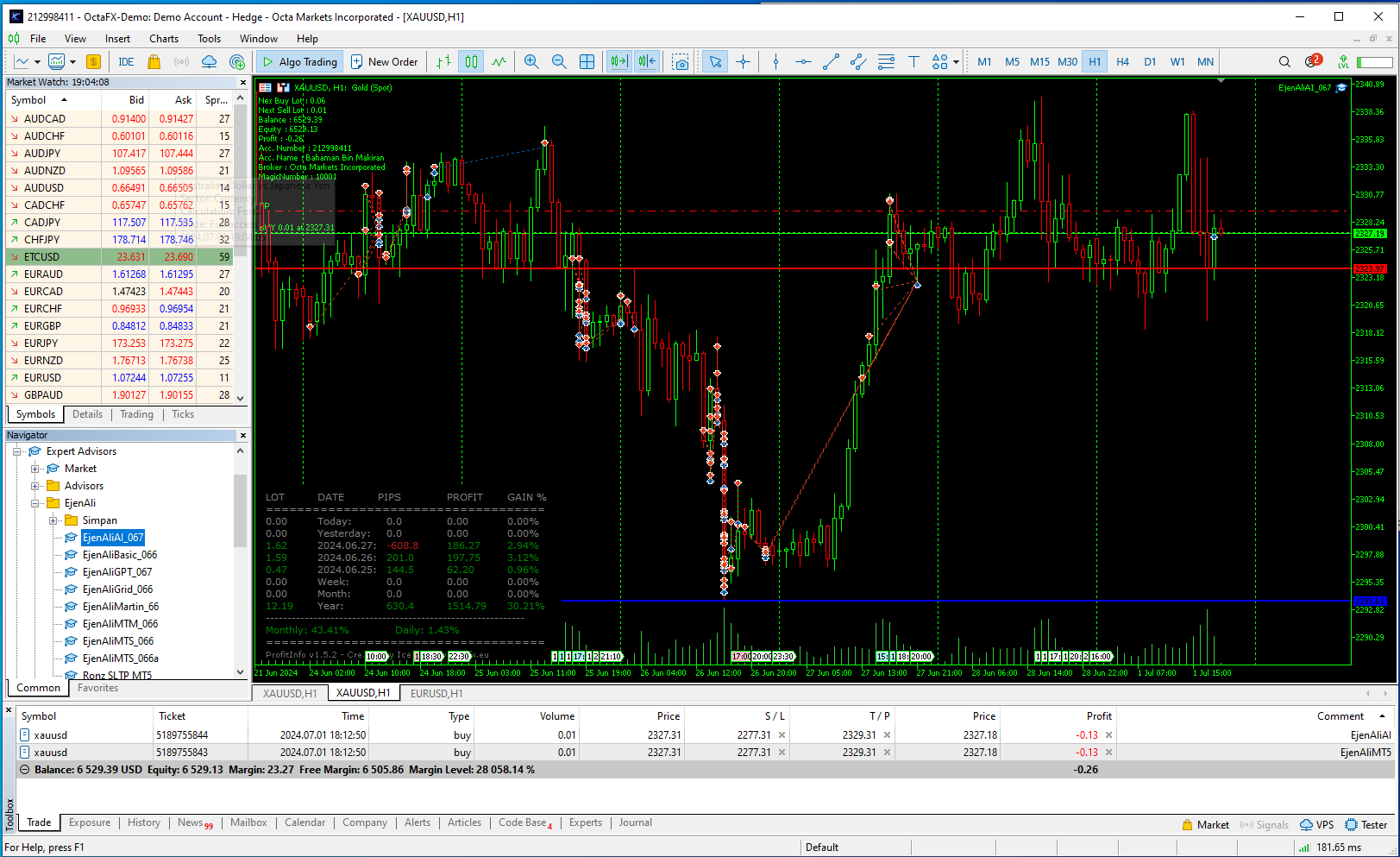Check connection strength in the status bar
The image size is (1400, 857).
(1304, 847)
